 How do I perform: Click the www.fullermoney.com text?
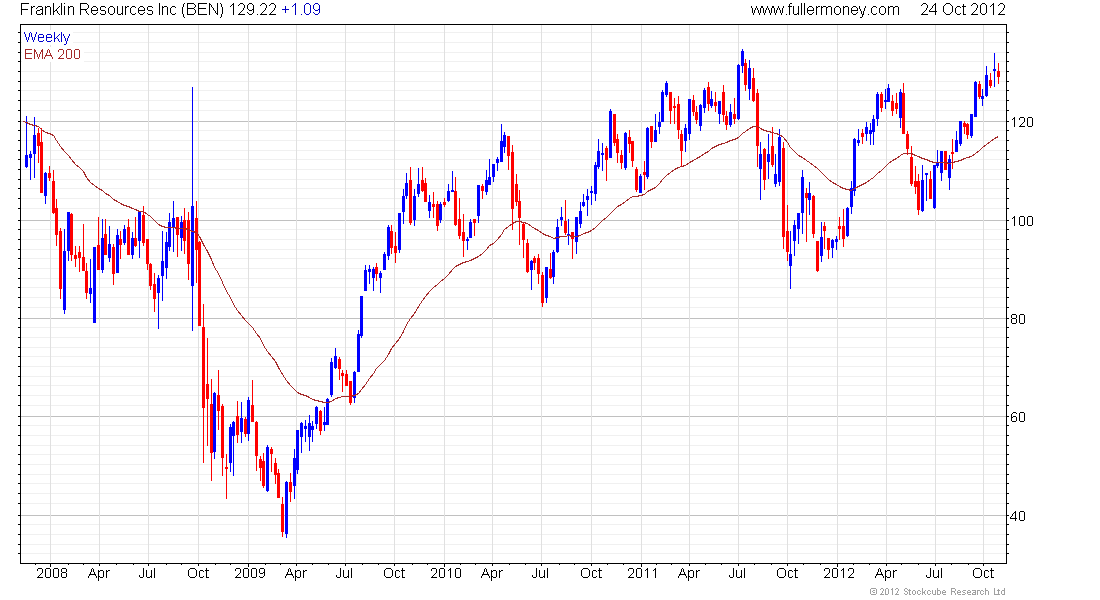coord(825,10)
